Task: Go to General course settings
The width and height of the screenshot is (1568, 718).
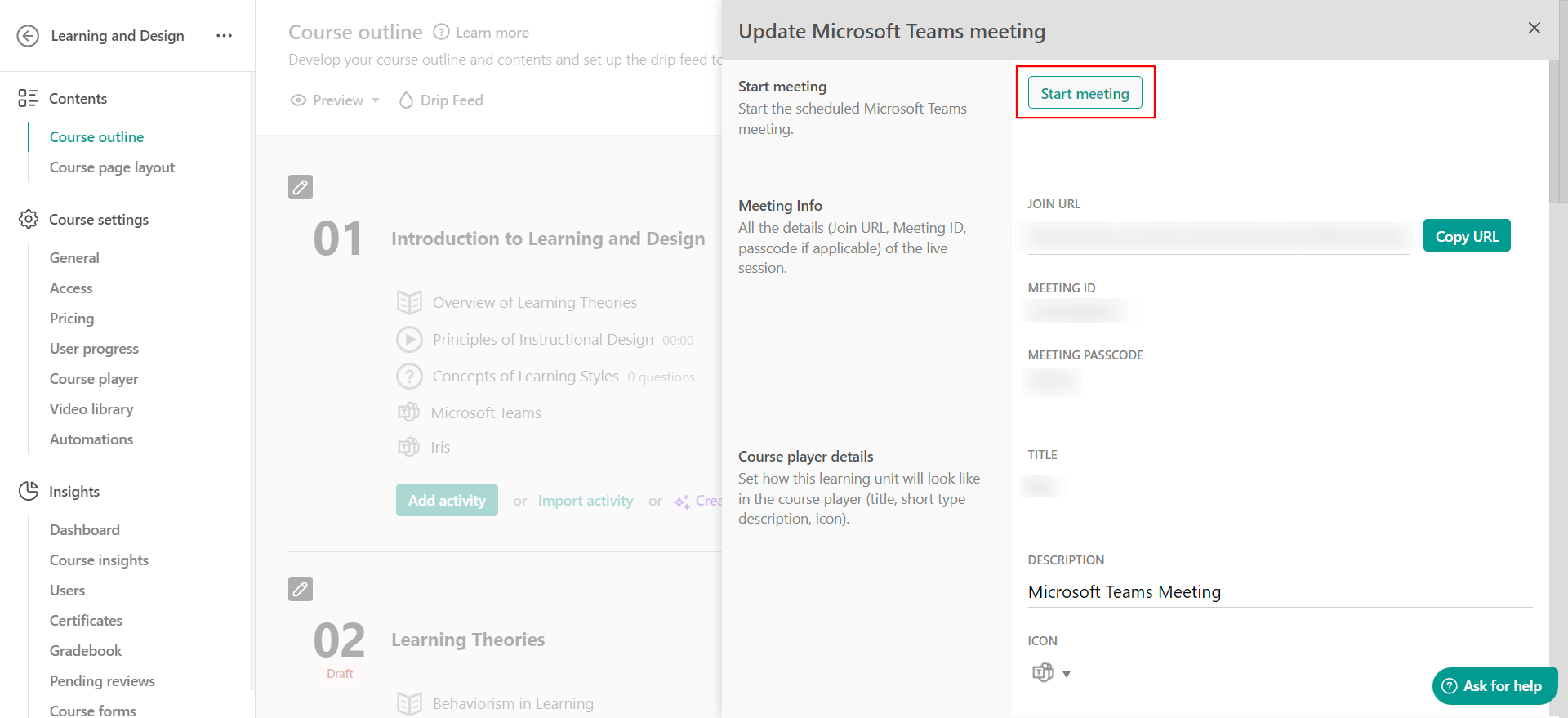Action: coord(74,258)
